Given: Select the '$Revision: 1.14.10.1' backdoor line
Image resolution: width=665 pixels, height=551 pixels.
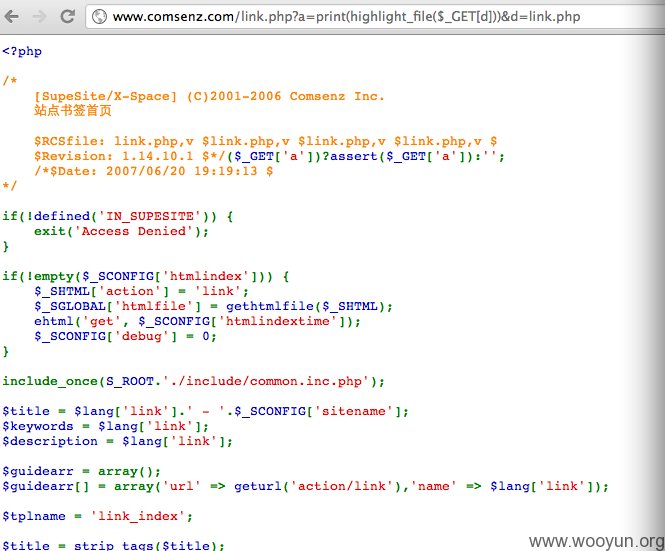Looking at the screenshot, I should (x=269, y=156).
